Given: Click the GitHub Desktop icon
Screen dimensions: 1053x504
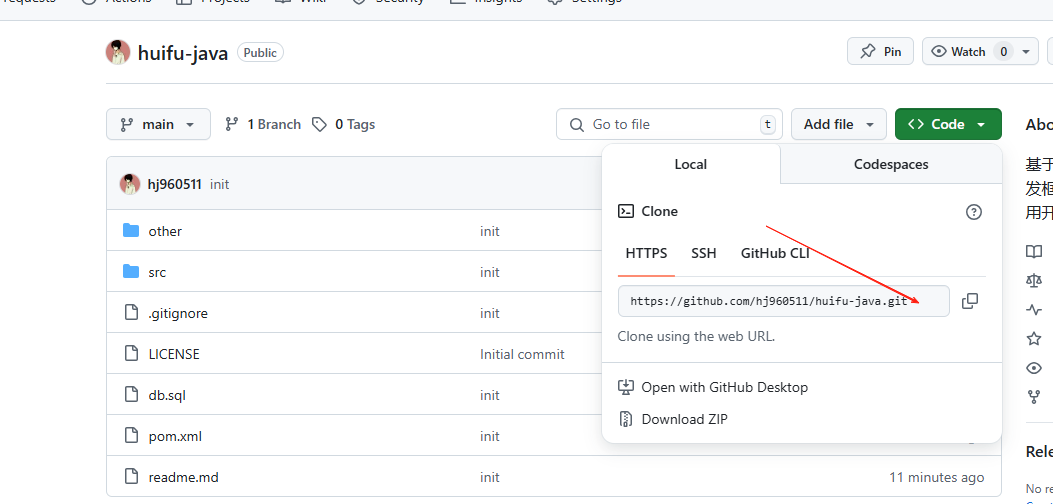Looking at the screenshot, I should click(626, 387).
